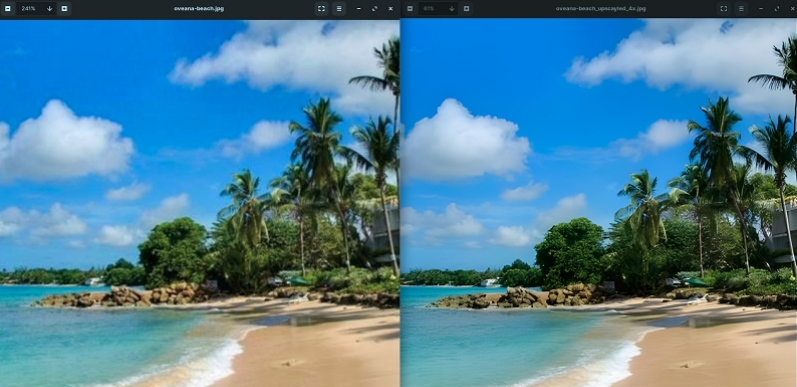797x387 pixels.
Task: Zoom out in the upscayled_4x window
Action: point(410,9)
